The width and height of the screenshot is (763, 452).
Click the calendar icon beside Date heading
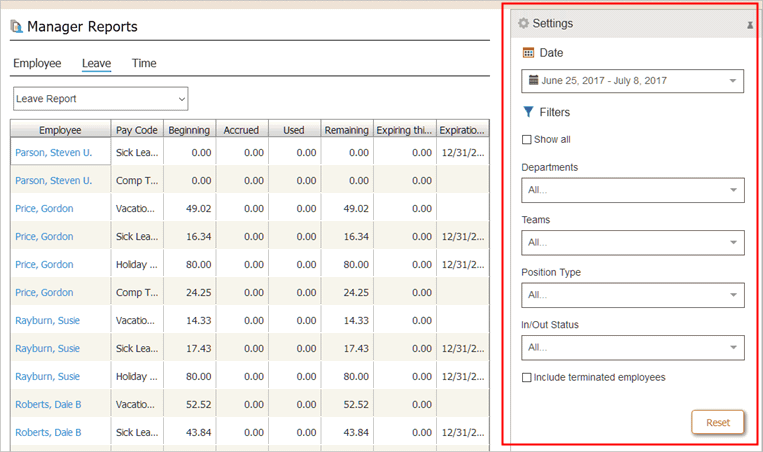pos(529,53)
